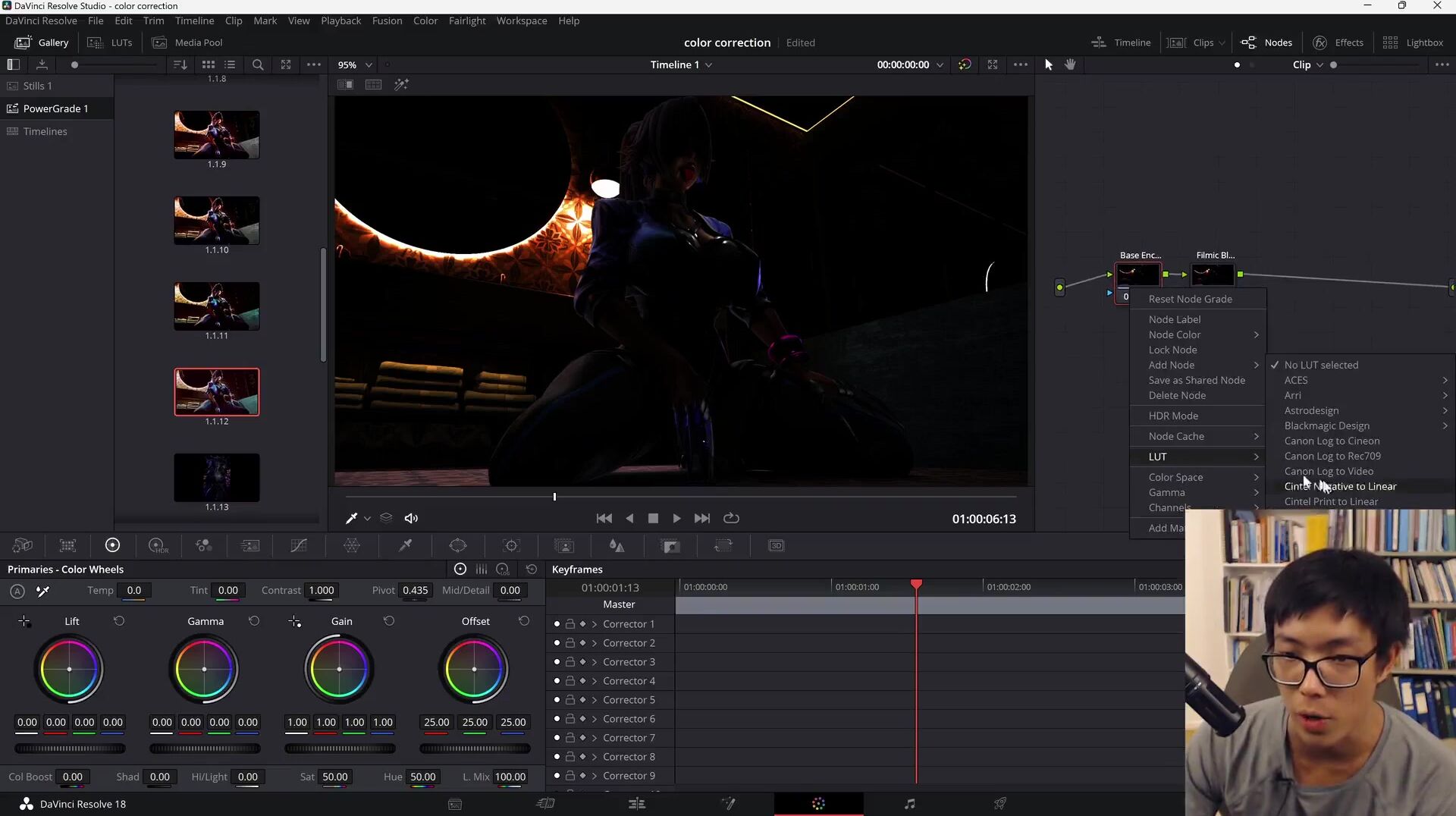Toggle loop playback in viewer
The width and height of the screenshot is (1456, 816).
coord(731,519)
